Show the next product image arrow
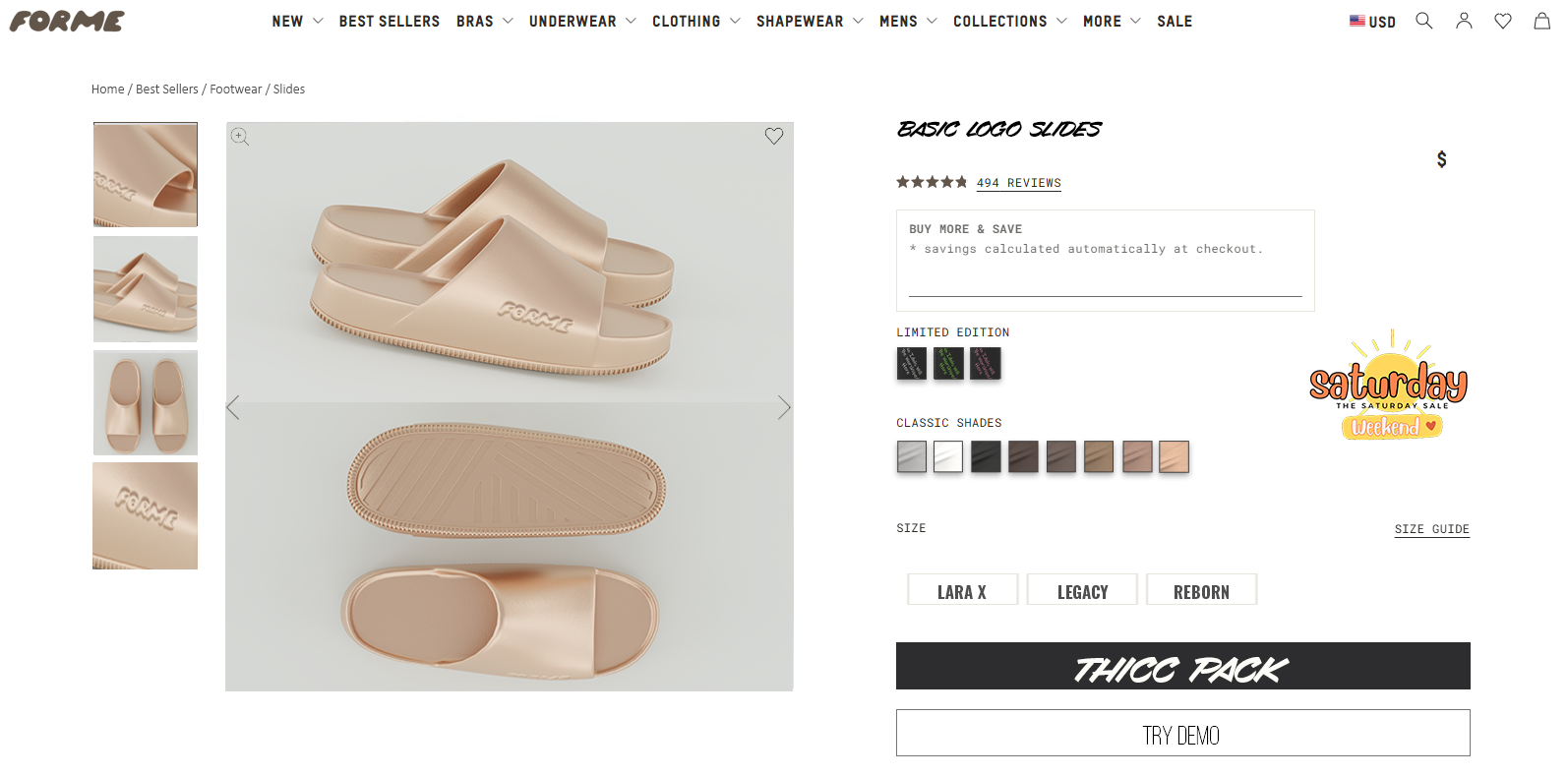Viewport: 1568px width, 777px height. tap(783, 407)
